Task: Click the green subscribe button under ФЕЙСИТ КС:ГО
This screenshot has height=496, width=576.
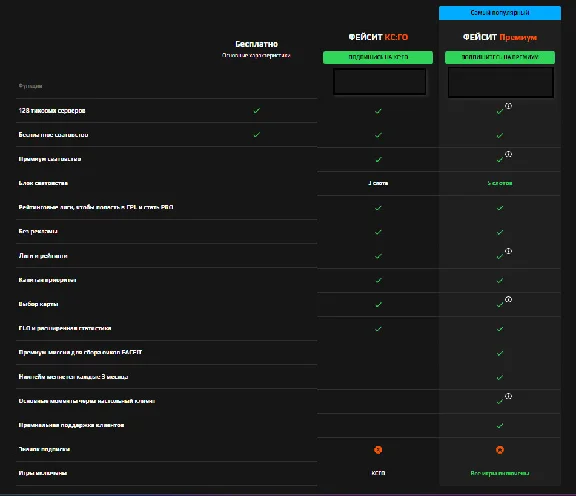Action: pos(378,57)
